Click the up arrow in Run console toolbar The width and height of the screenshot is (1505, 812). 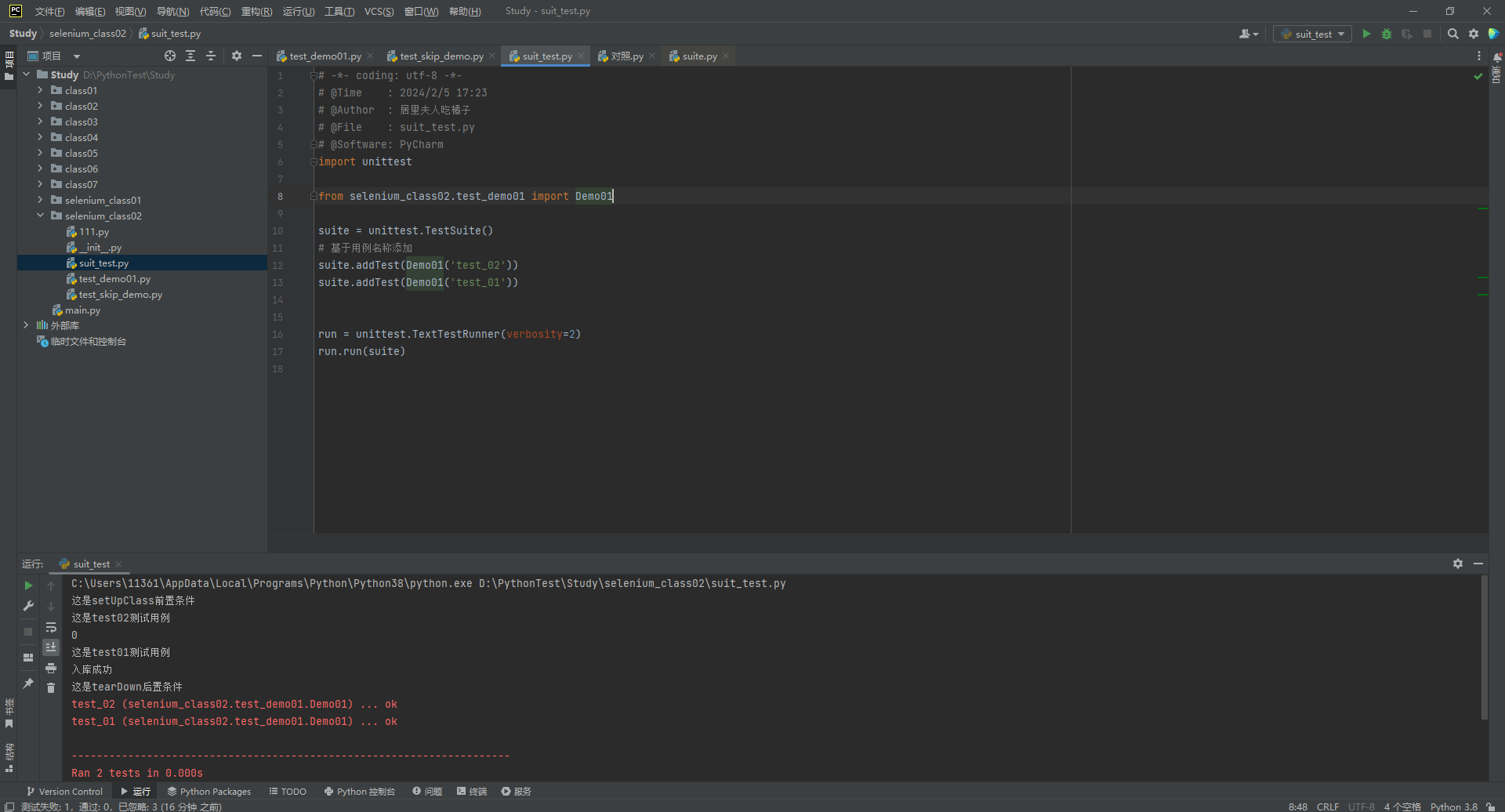coord(51,586)
